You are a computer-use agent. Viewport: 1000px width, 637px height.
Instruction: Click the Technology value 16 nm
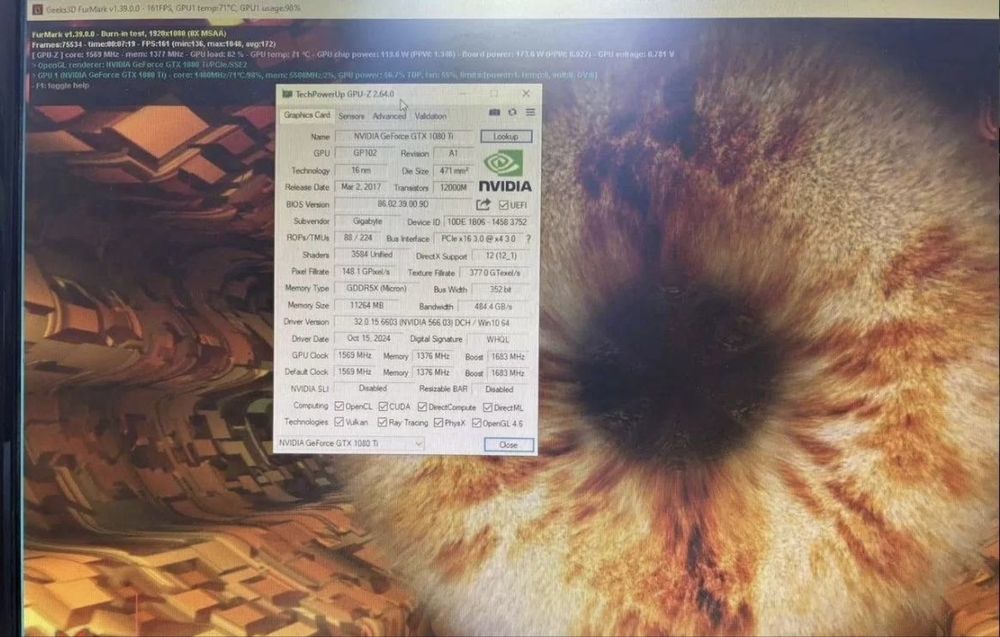tap(361, 170)
